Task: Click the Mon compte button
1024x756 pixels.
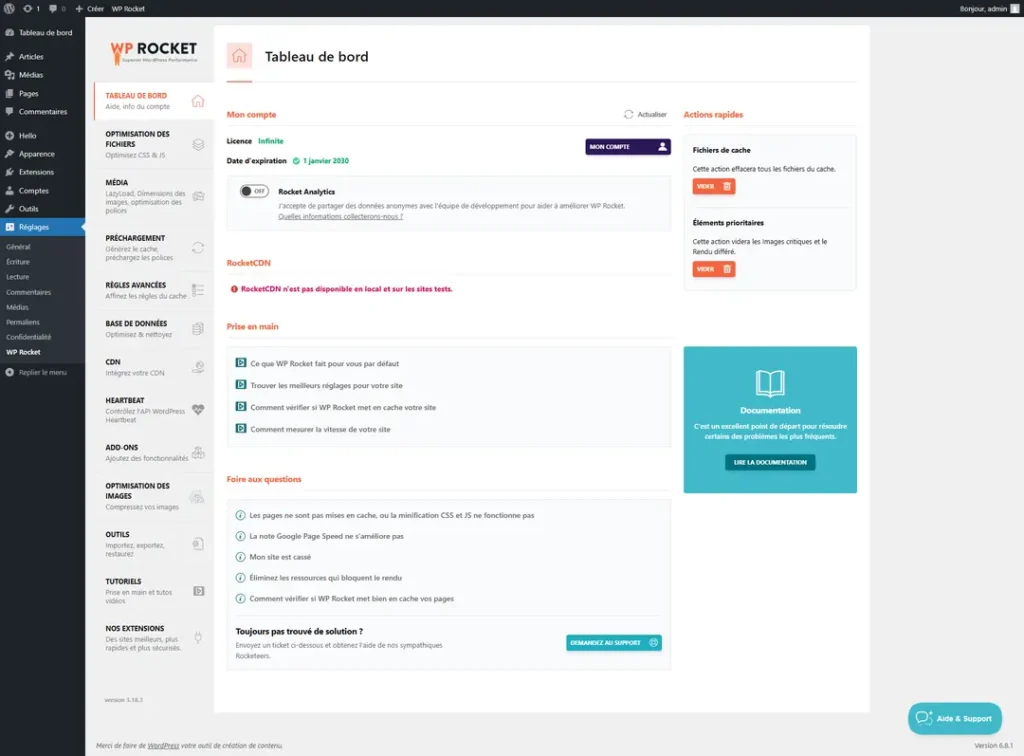Action: (628, 147)
